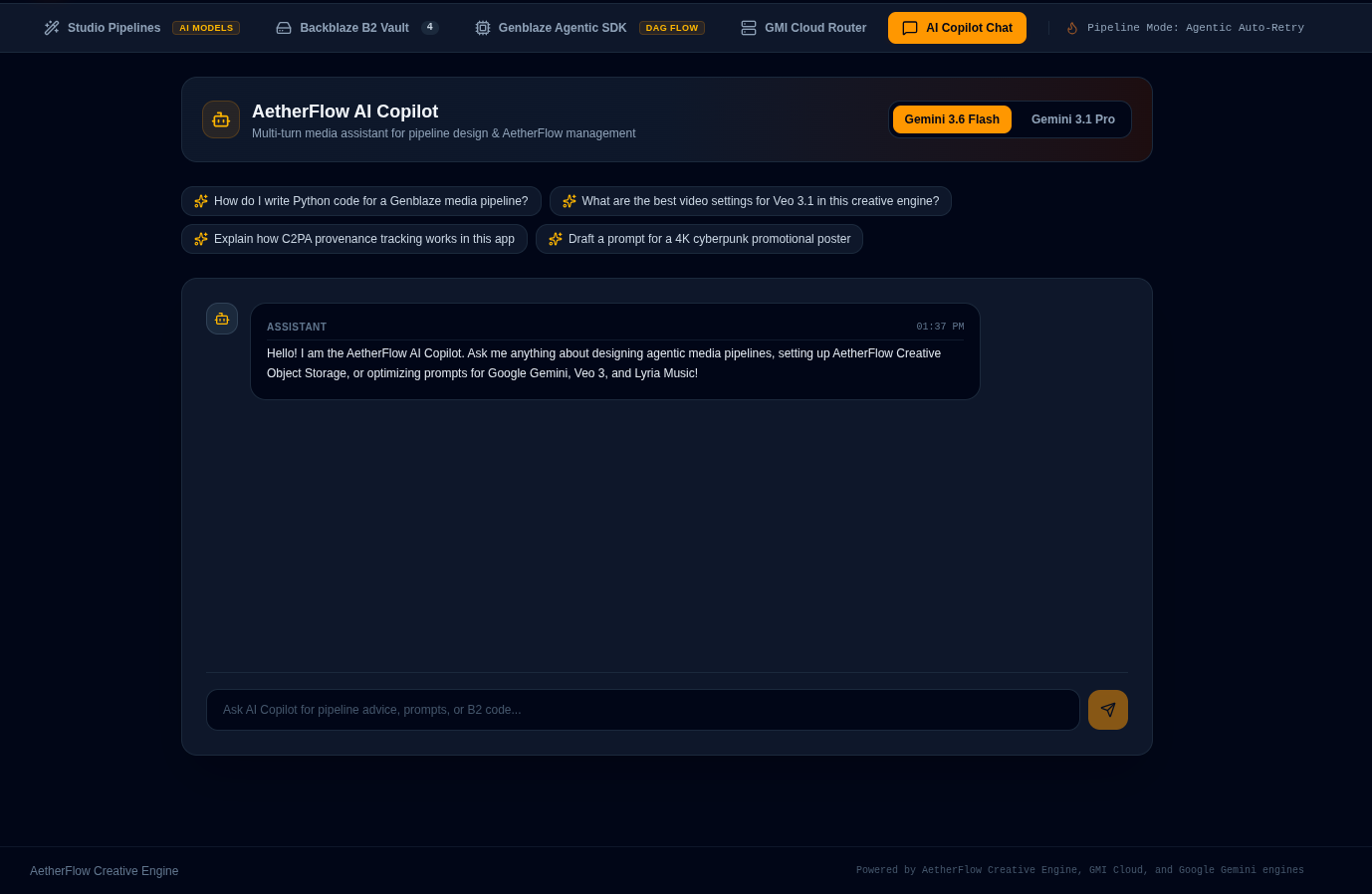Click the 01:37 PM message timestamp
1372x894 pixels.
coord(940,327)
